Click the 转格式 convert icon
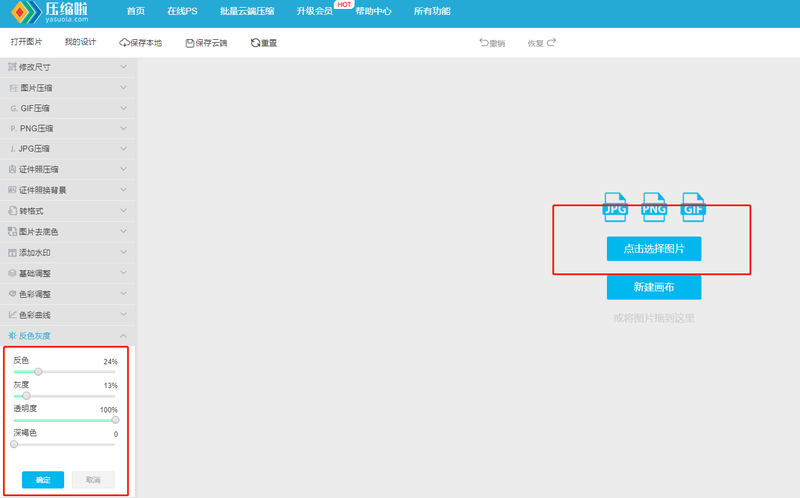Screen dimensions: 800x498 13,210
